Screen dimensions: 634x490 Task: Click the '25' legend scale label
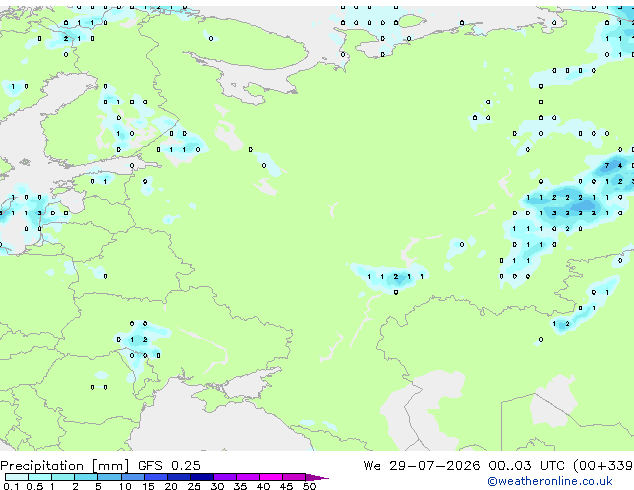[x=194, y=486]
